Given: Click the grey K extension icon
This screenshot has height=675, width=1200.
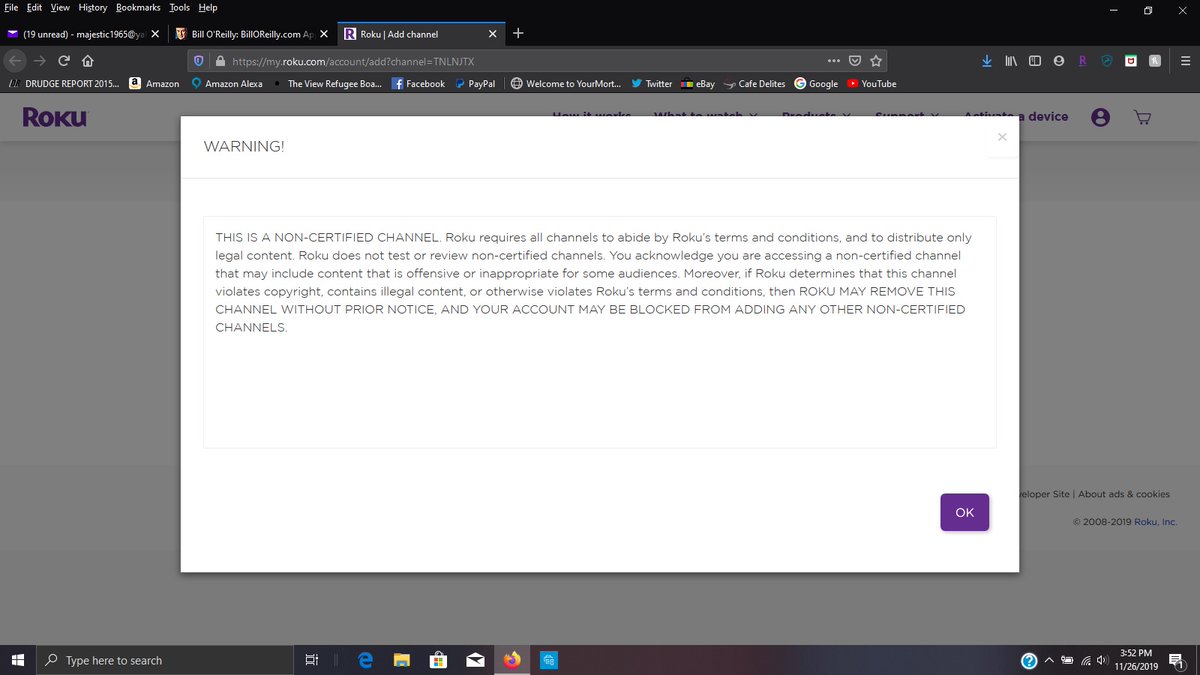Looking at the screenshot, I should (x=1155, y=60).
